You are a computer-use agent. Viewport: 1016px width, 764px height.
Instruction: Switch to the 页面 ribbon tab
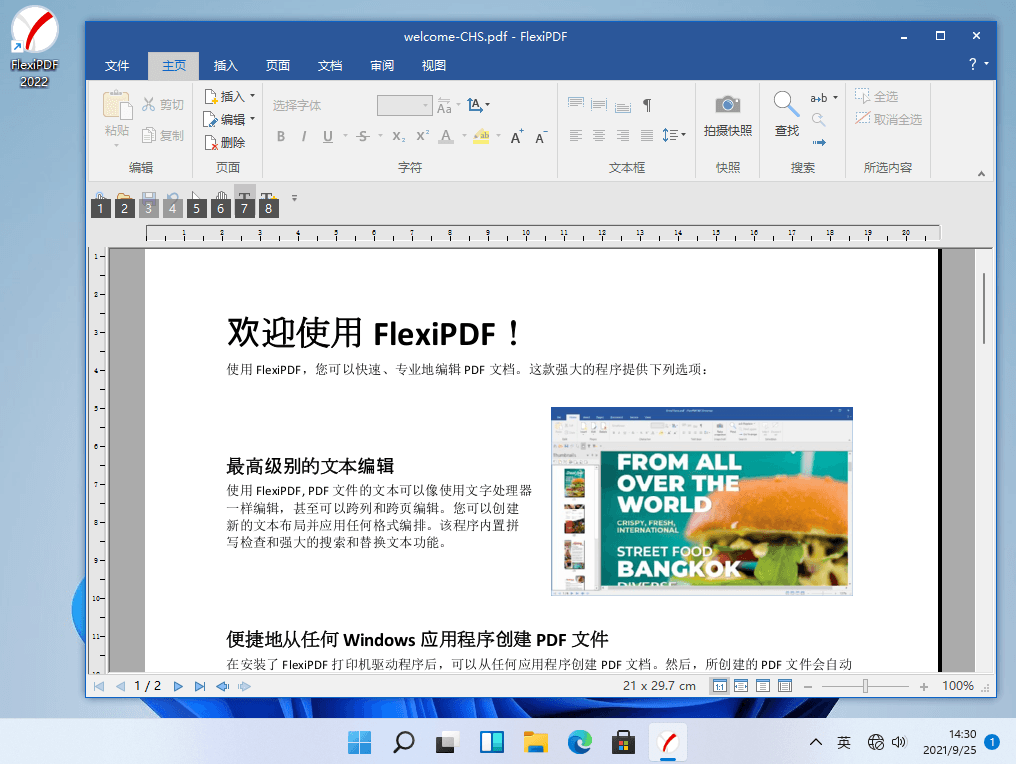(277, 65)
